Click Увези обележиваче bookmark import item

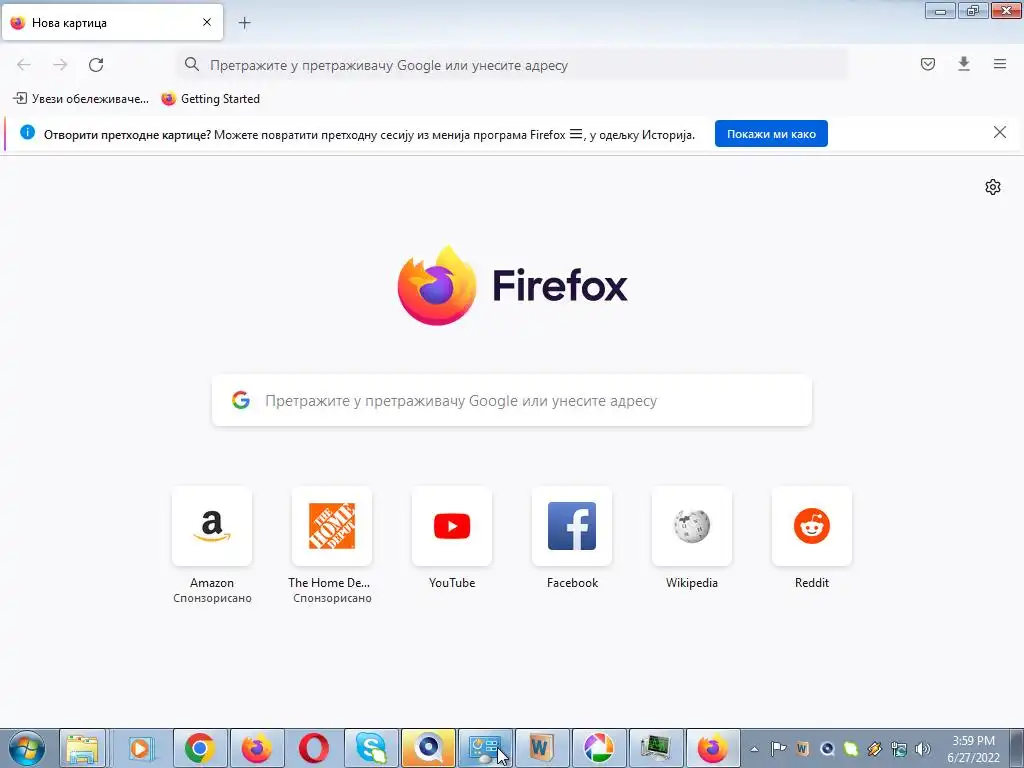coord(81,99)
